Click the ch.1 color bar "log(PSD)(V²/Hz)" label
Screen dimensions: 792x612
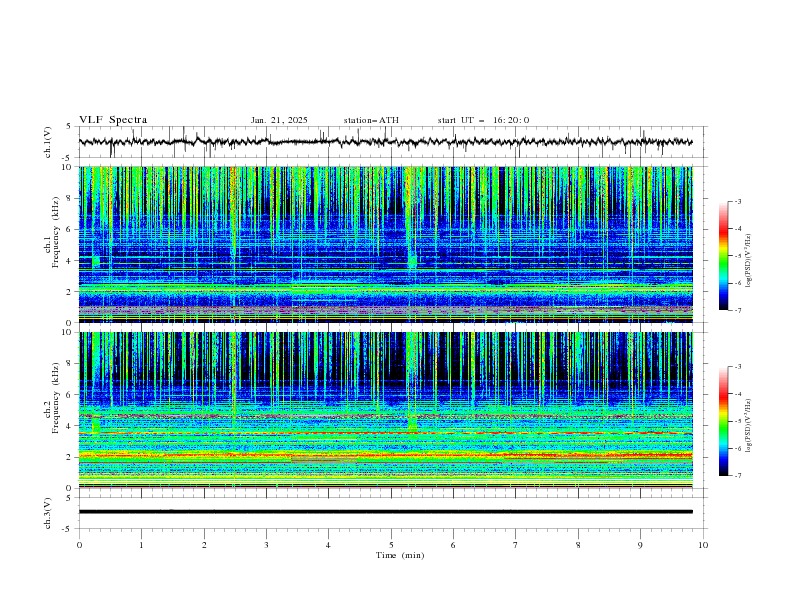[x=748, y=261]
